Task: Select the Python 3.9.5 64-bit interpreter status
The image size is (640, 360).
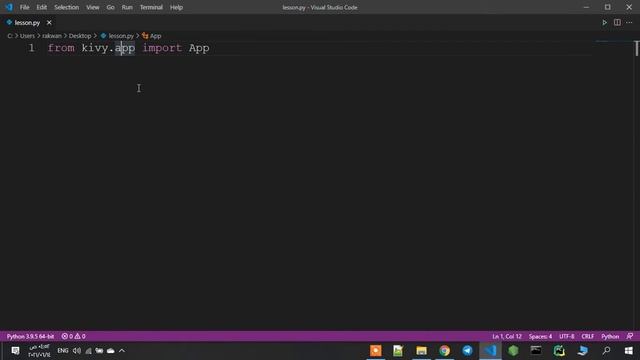Action: click(30, 336)
